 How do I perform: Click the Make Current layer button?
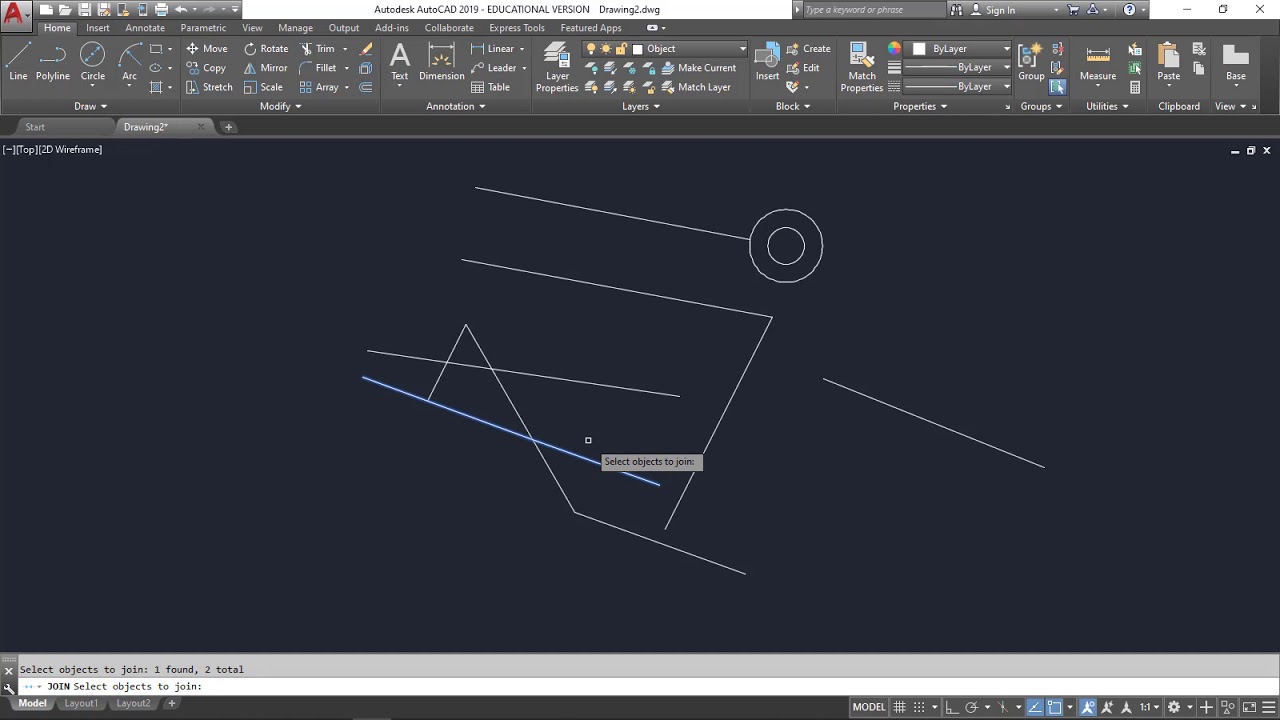pos(698,68)
